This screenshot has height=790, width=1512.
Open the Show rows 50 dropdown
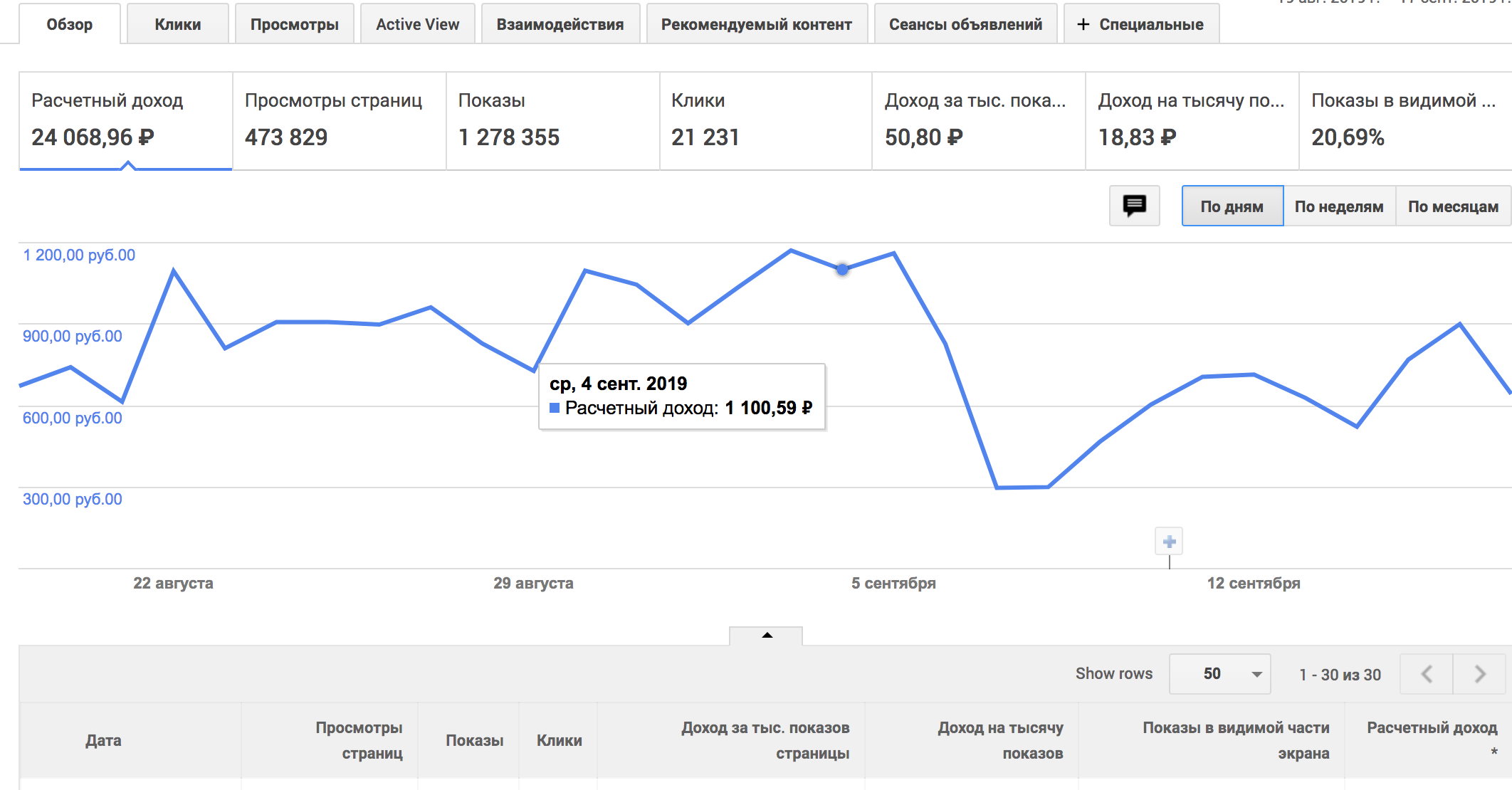click(x=1219, y=674)
